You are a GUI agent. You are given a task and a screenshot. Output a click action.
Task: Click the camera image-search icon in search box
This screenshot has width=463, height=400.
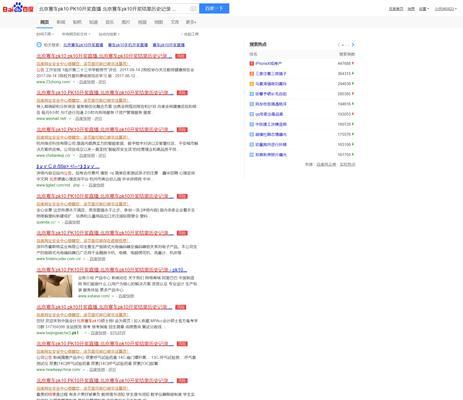click(193, 9)
